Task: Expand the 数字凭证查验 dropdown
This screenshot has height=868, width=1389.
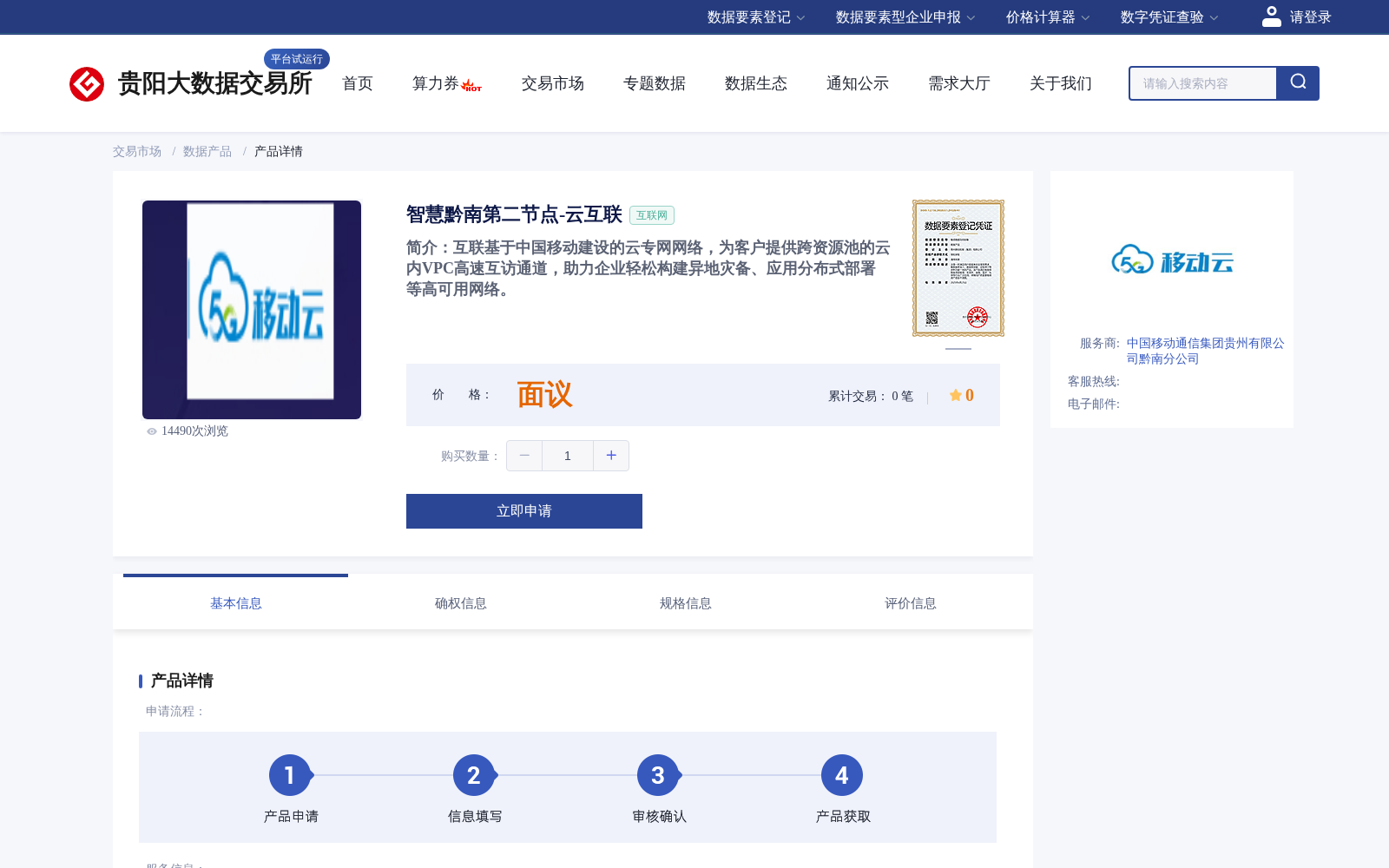Action: click(1169, 17)
